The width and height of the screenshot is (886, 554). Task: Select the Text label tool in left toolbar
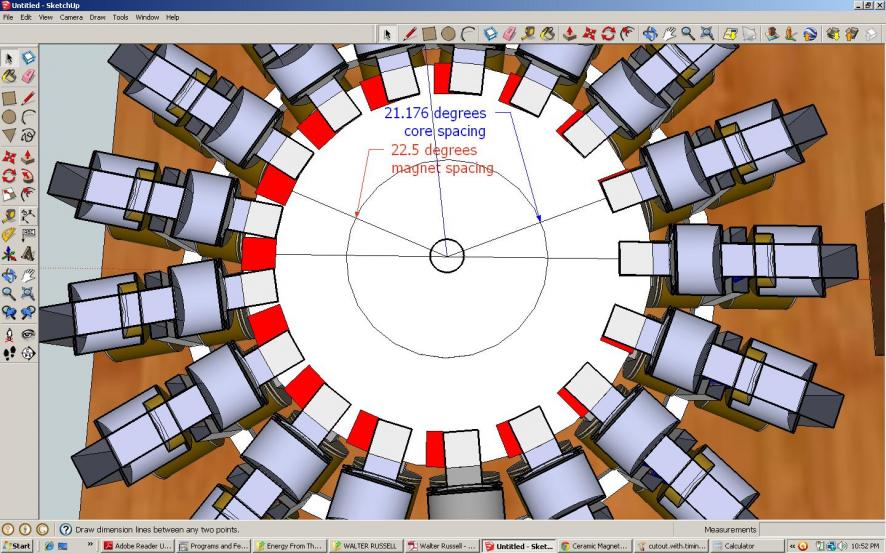pyautogui.click(x=28, y=234)
